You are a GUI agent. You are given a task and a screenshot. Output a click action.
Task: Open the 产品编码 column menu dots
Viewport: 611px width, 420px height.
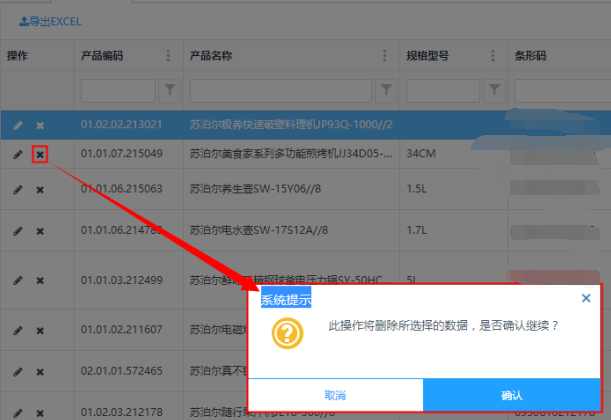tap(168, 56)
